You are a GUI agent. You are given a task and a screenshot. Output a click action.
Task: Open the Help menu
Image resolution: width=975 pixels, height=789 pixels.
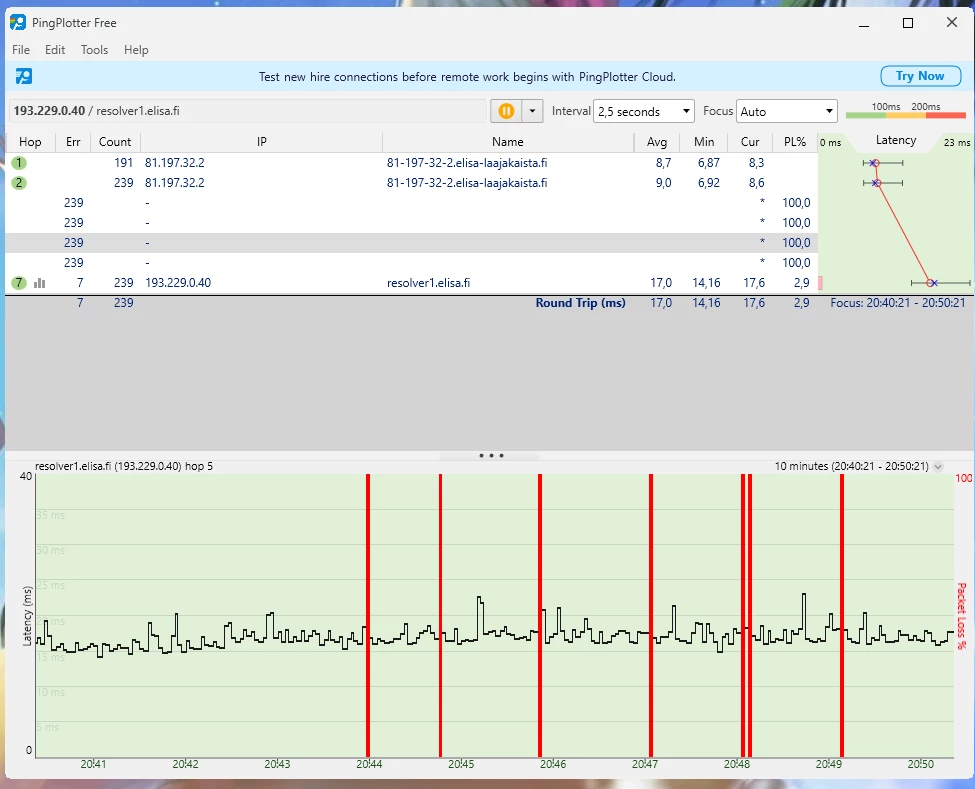click(x=136, y=50)
